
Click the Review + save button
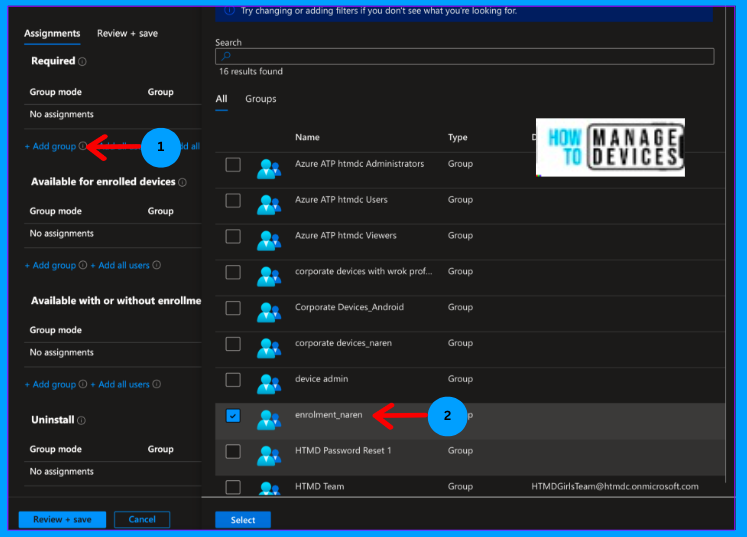click(62, 519)
